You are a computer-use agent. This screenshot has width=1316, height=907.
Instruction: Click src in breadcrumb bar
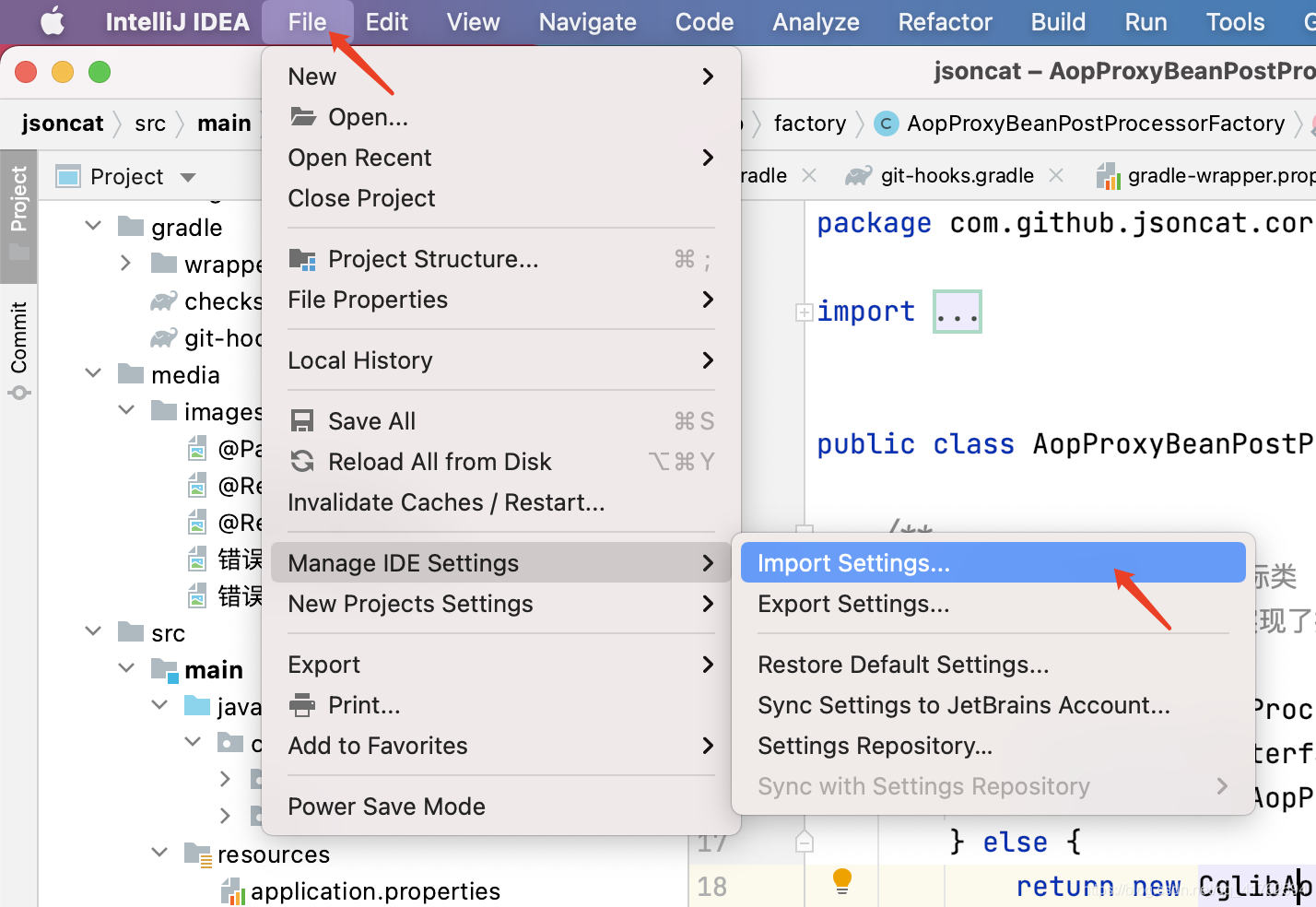(x=150, y=124)
